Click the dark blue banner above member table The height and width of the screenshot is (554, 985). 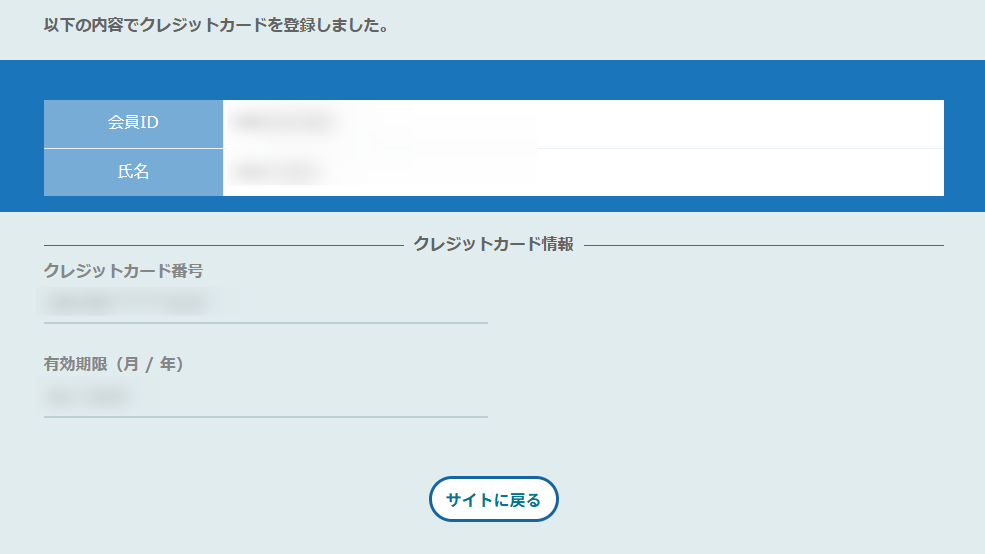tap(492, 80)
